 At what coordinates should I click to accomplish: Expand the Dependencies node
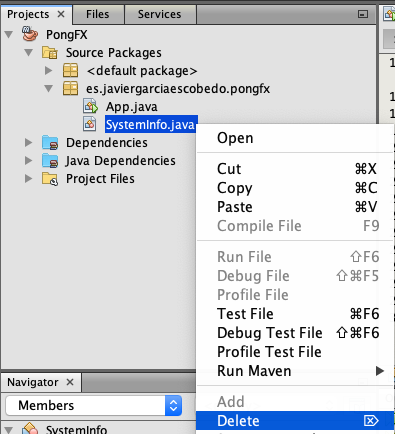pos(29,143)
